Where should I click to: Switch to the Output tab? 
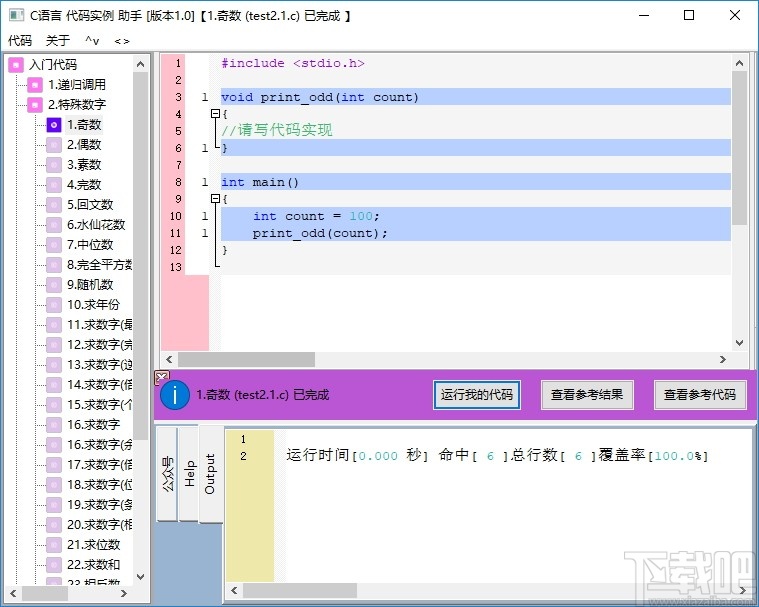(x=211, y=474)
